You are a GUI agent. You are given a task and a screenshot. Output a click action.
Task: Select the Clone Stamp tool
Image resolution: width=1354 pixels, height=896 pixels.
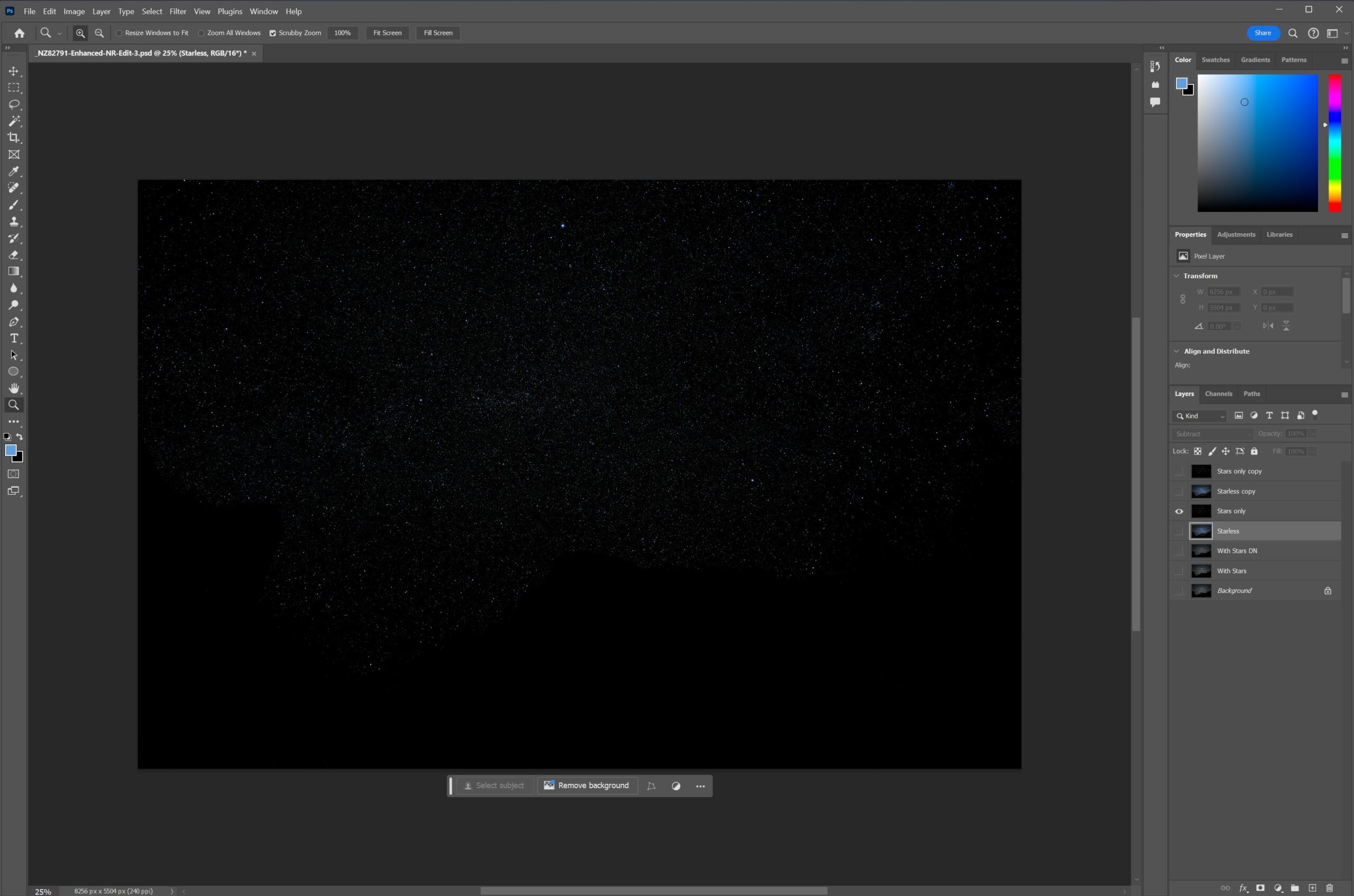(x=14, y=221)
